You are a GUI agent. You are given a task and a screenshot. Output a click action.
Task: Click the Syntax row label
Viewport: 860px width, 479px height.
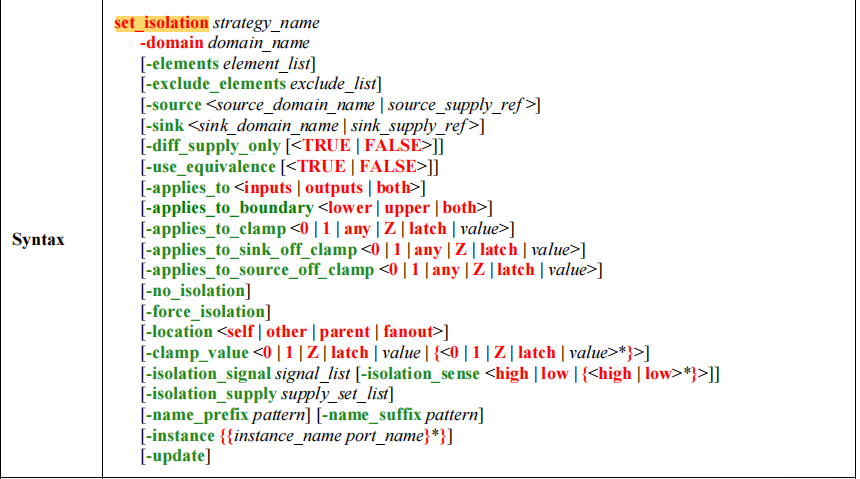point(38,240)
